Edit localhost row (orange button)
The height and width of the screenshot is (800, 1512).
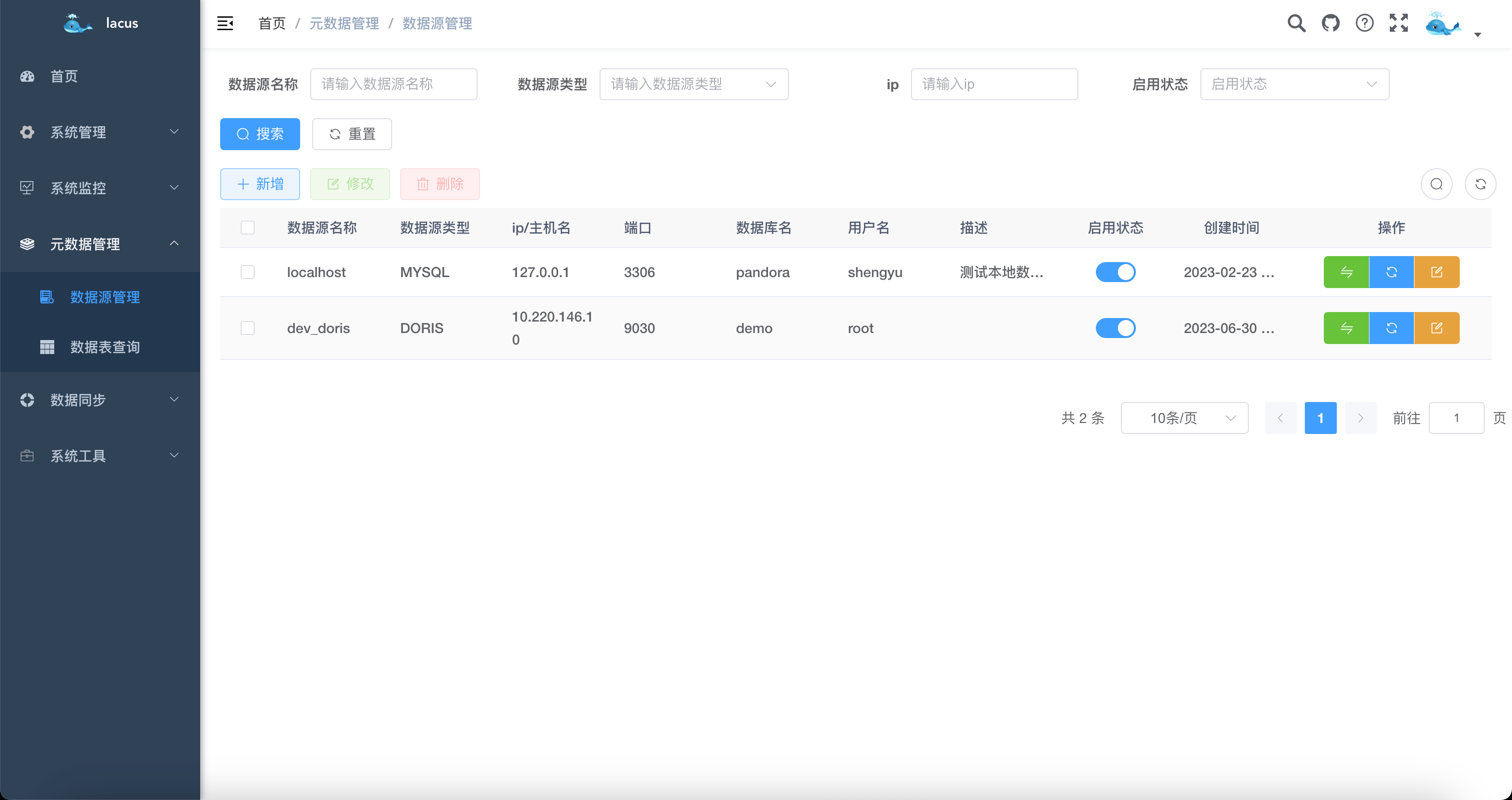(x=1437, y=272)
